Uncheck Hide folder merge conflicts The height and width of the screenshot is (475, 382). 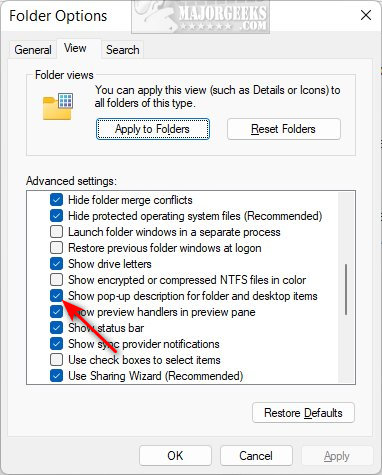coord(56,200)
